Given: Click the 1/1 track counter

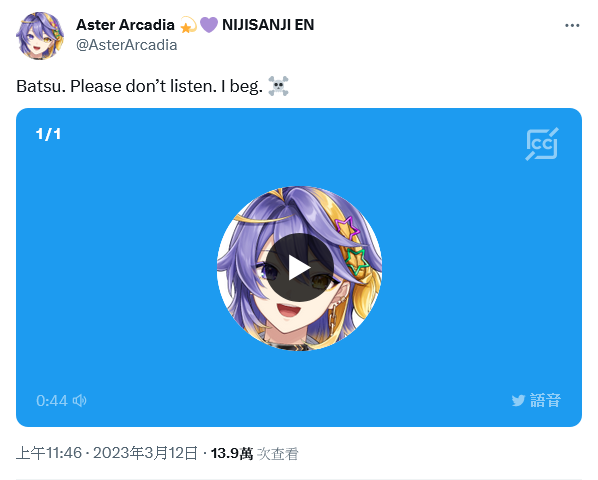Looking at the screenshot, I should [48, 134].
